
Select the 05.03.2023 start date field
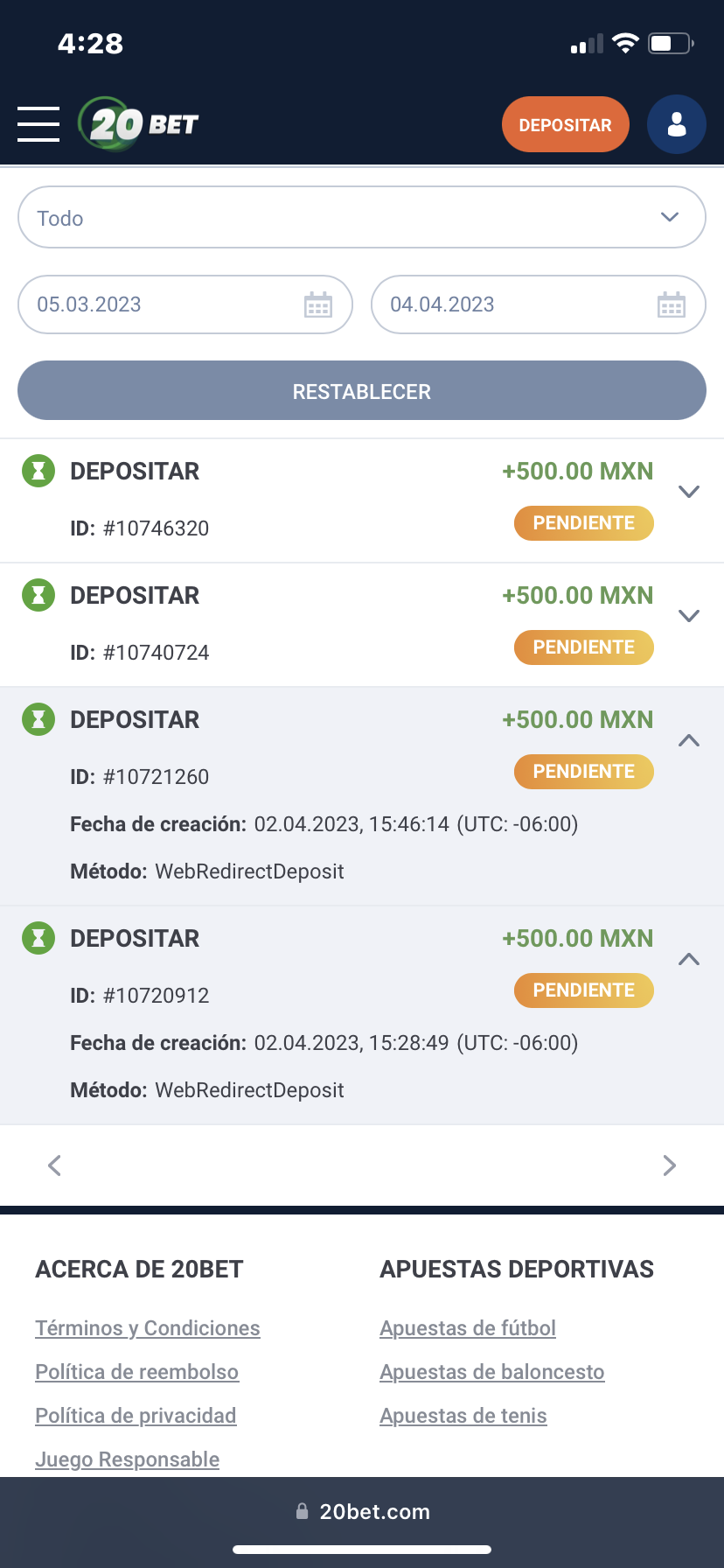pos(157,304)
